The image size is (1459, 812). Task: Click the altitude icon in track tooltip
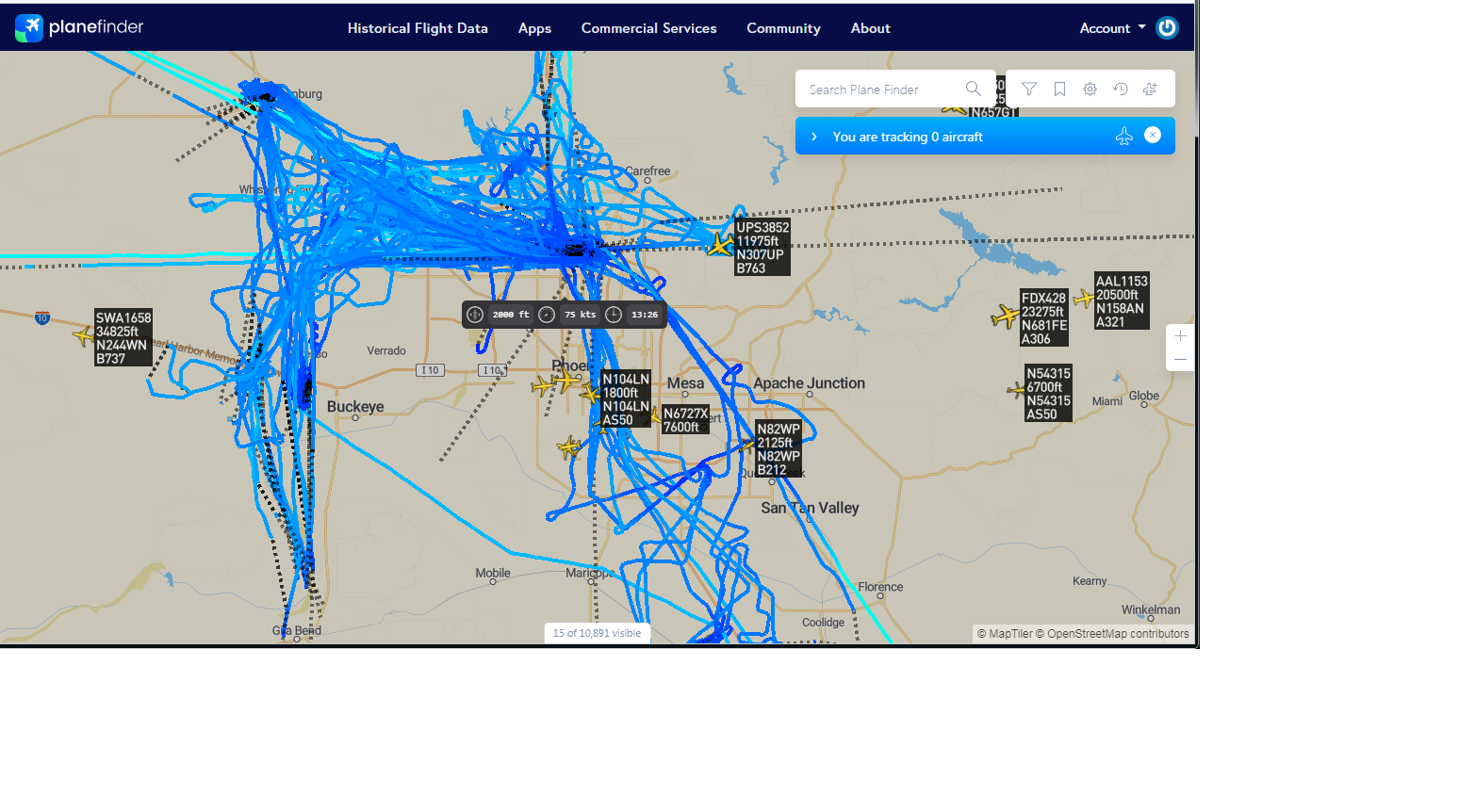point(475,315)
